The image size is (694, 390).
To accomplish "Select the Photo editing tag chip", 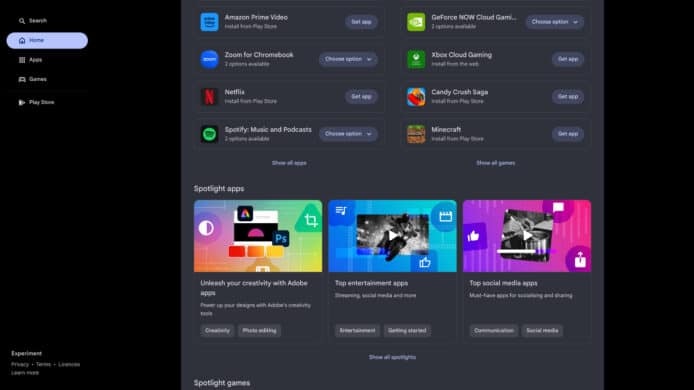I will coord(259,331).
